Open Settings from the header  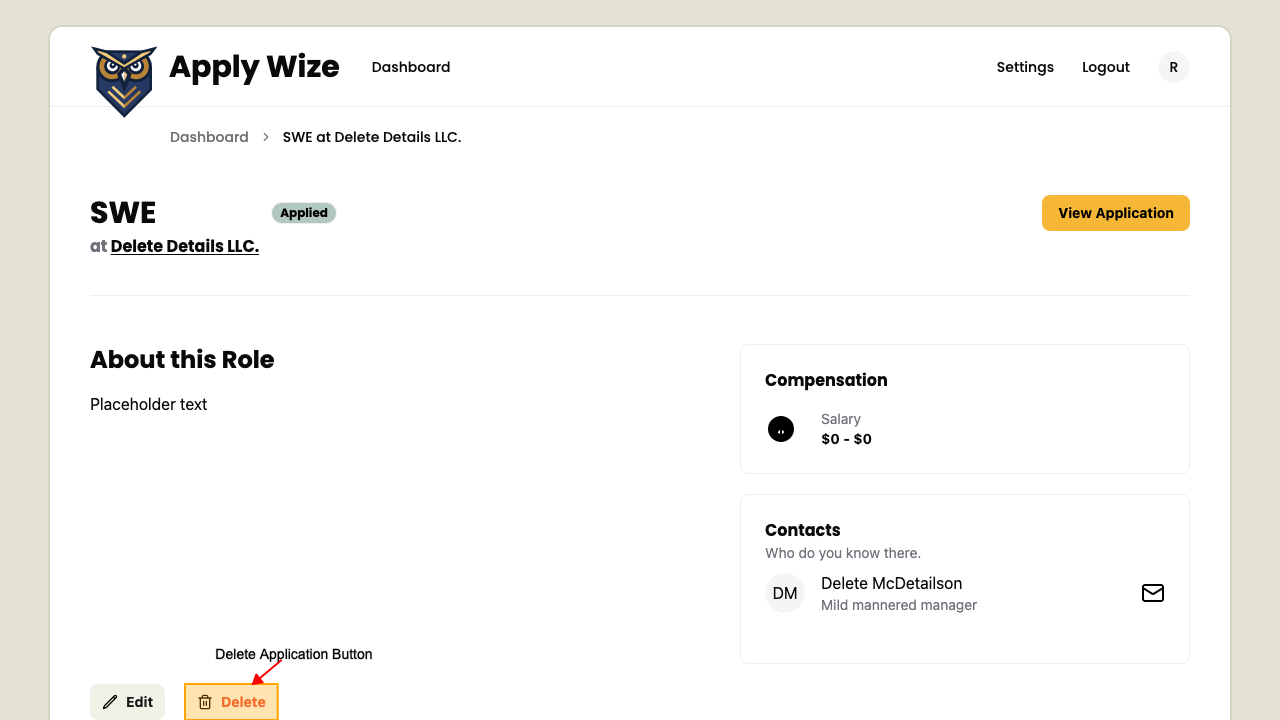(x=1025, y=67)
